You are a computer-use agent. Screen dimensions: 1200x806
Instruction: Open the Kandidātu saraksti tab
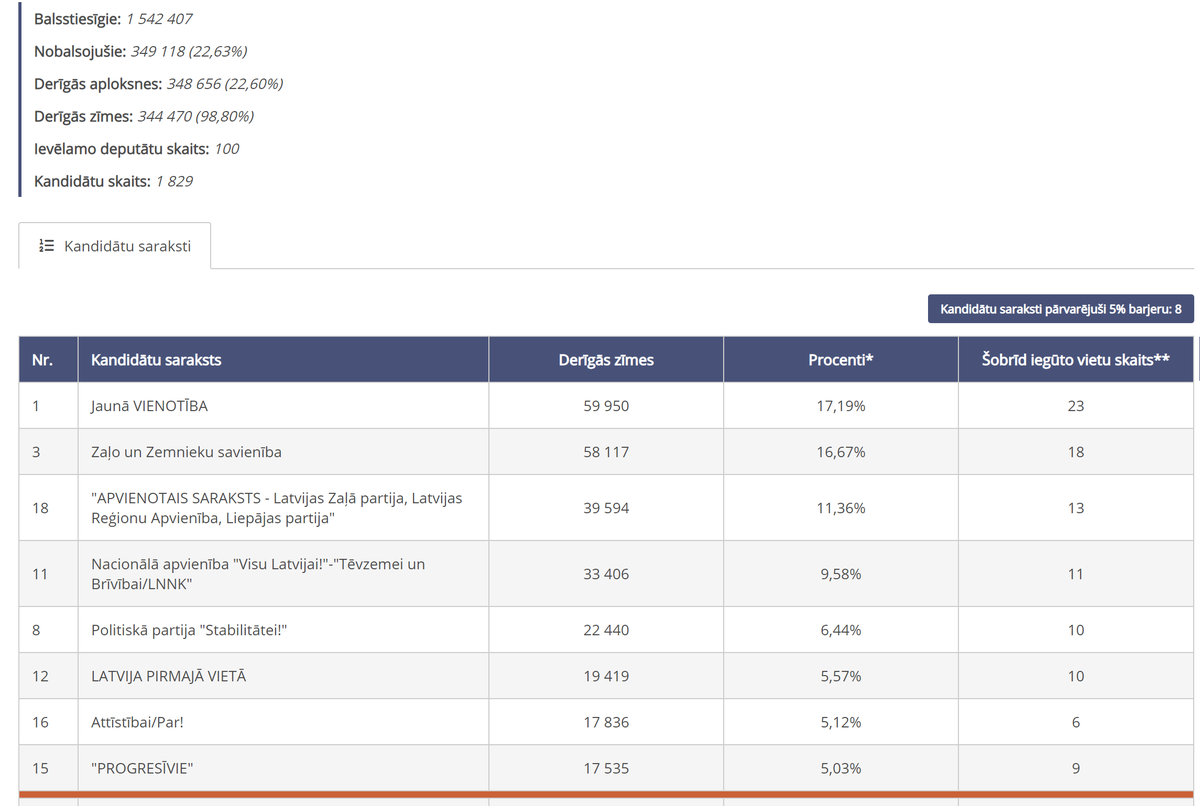pos(115,246)
